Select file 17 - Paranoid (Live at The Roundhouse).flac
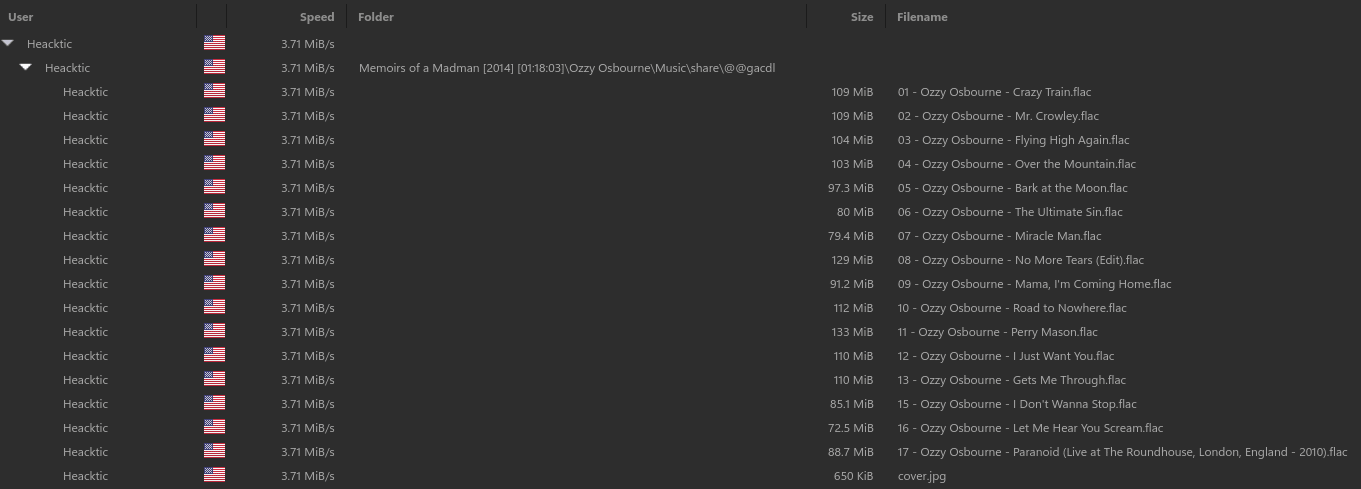This screenshot has width=1361, height=489. coord(1122,452)
